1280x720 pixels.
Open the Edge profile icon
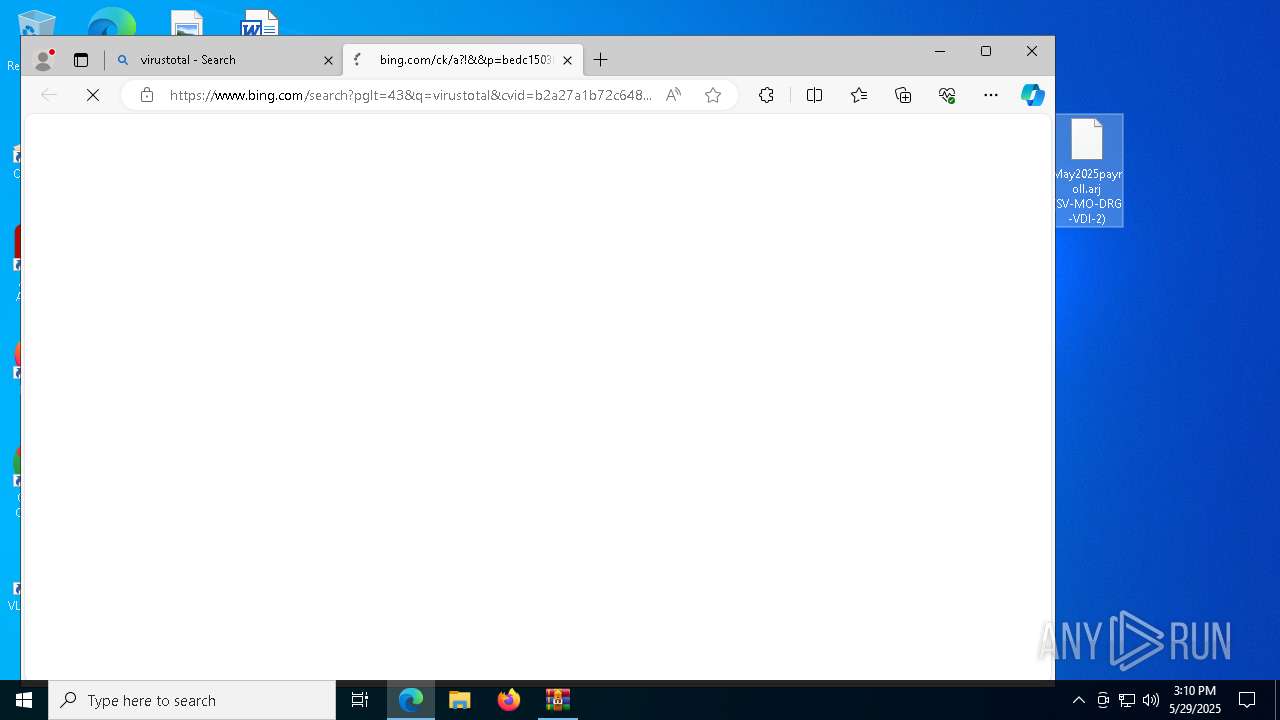(x=43, y=60)
